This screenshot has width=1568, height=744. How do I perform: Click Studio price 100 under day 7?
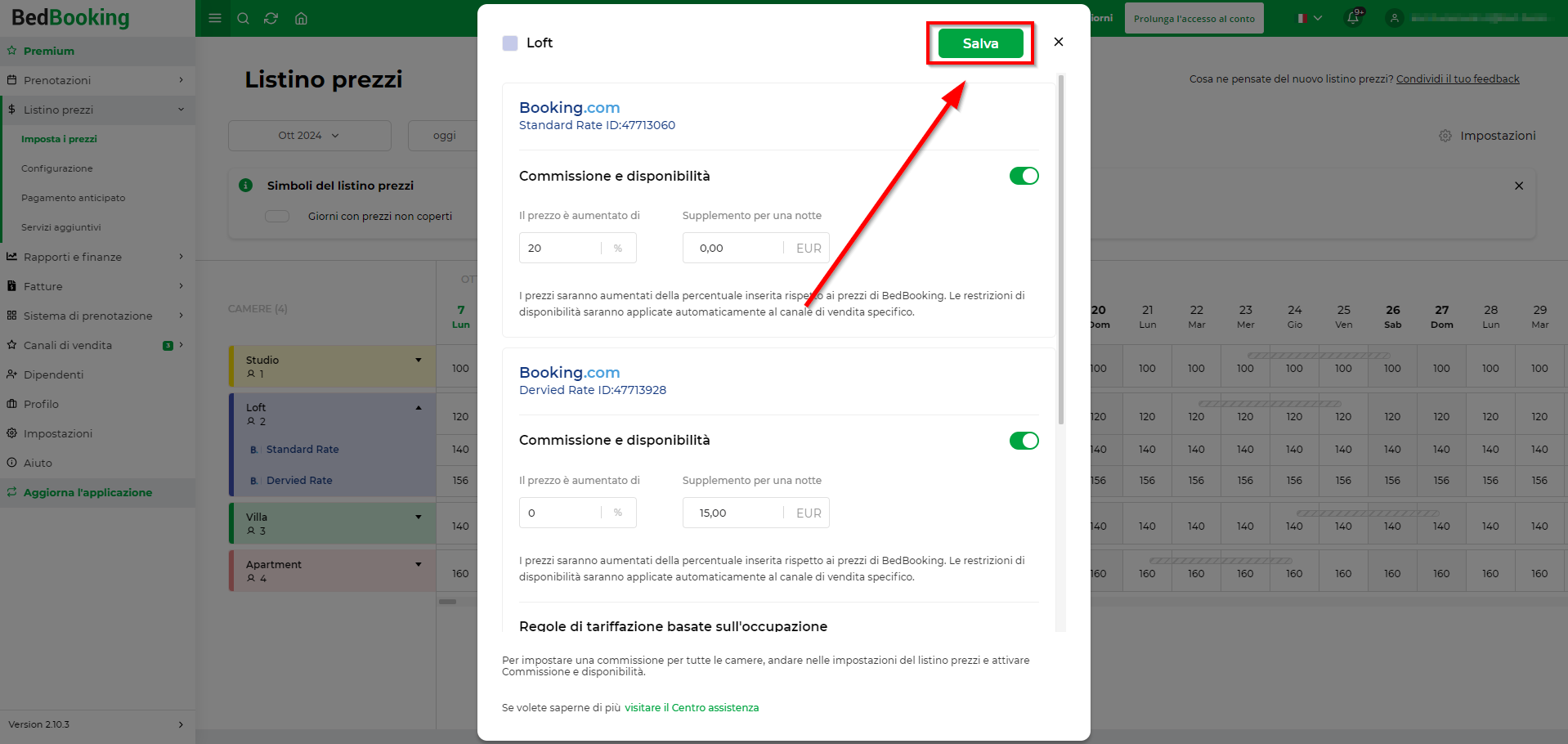click(460, 369)
